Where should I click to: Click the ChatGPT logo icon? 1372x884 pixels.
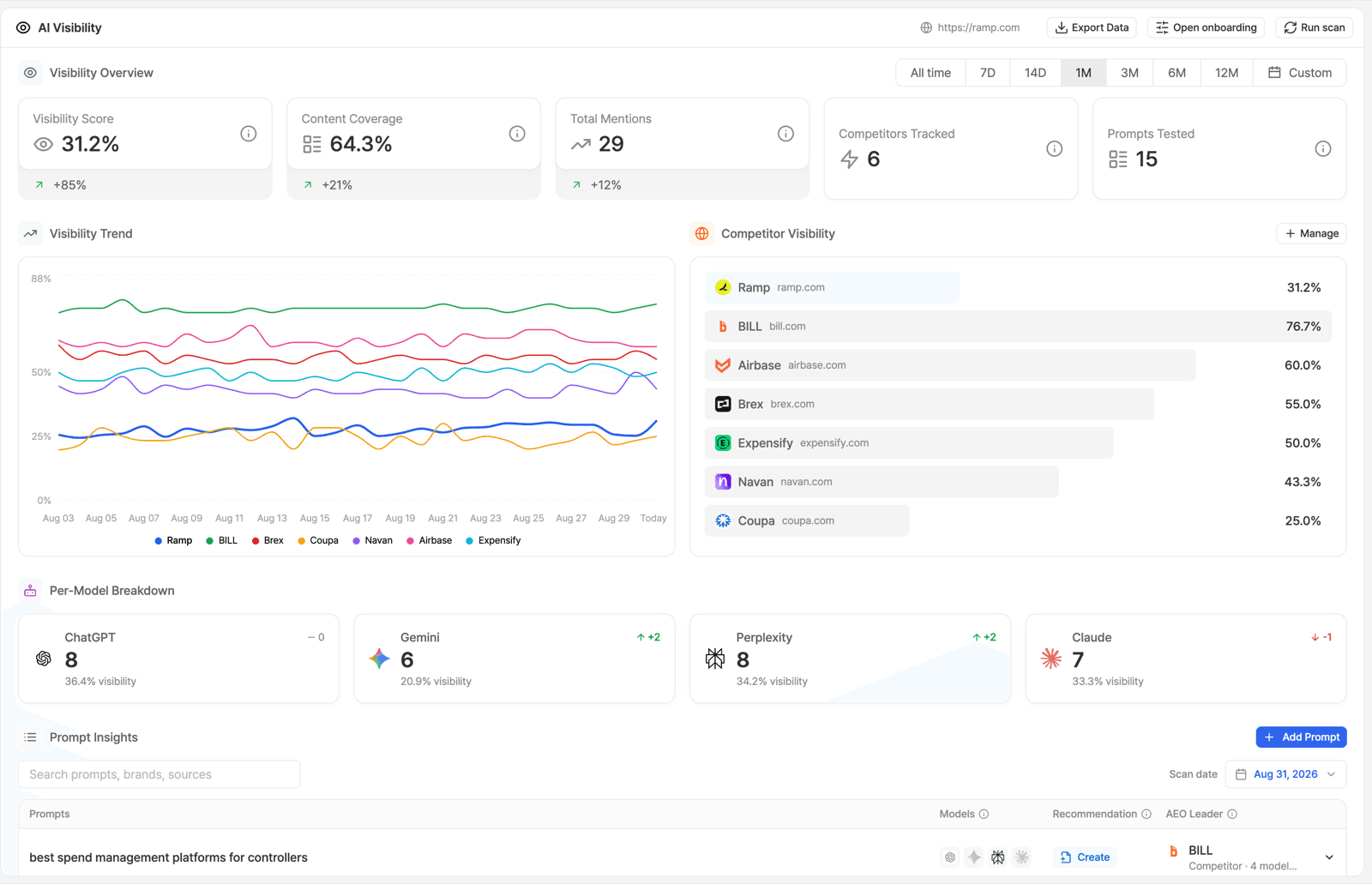(x=44, y=658)
